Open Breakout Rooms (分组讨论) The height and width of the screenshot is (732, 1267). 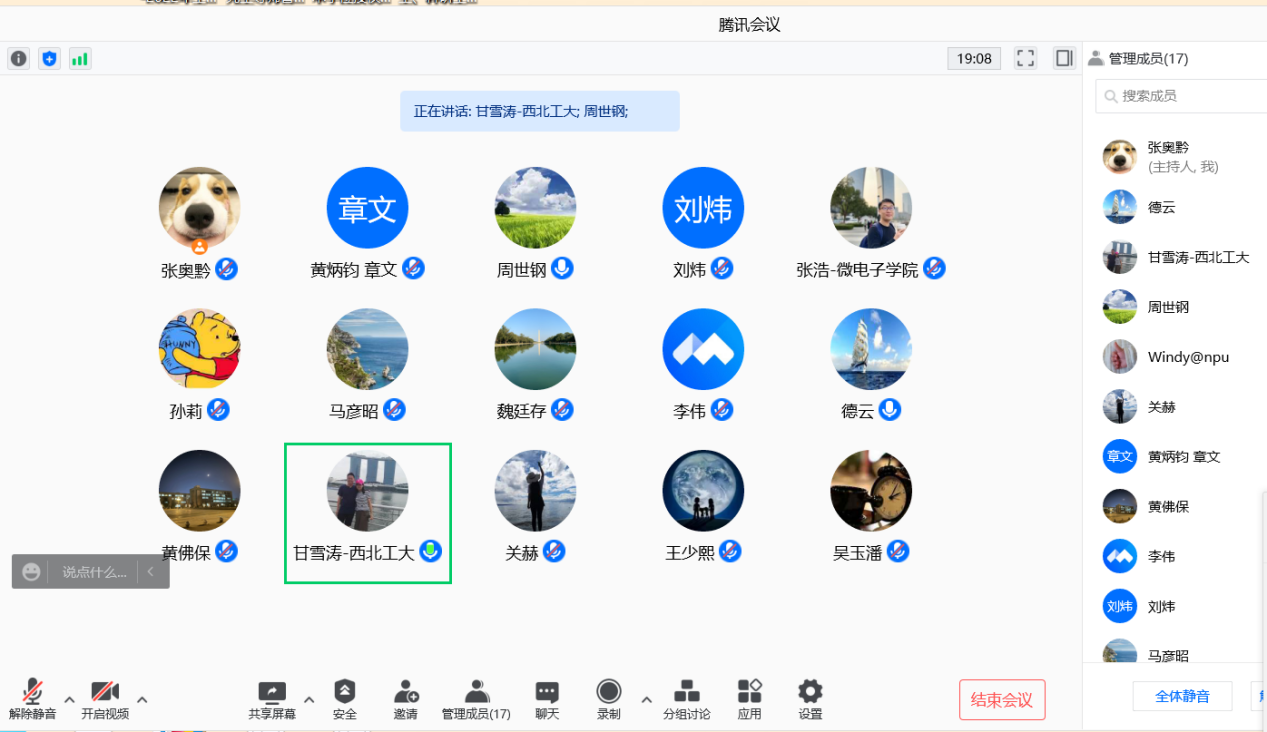coord(686,700)
